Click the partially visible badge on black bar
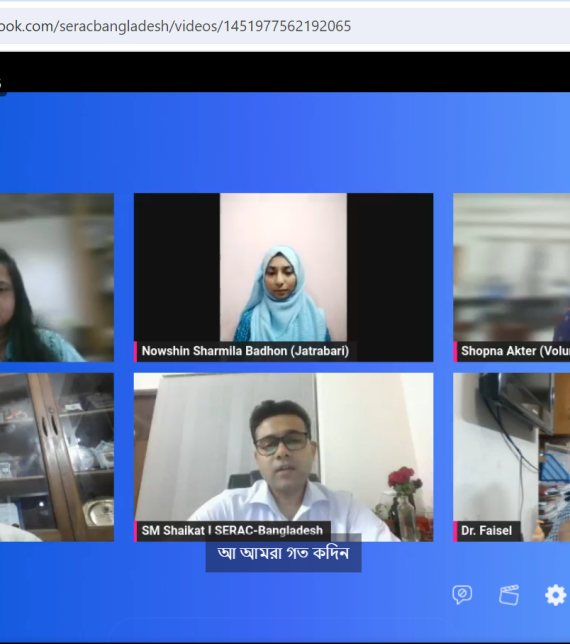The image size is (570, 644). coord(2,84)
